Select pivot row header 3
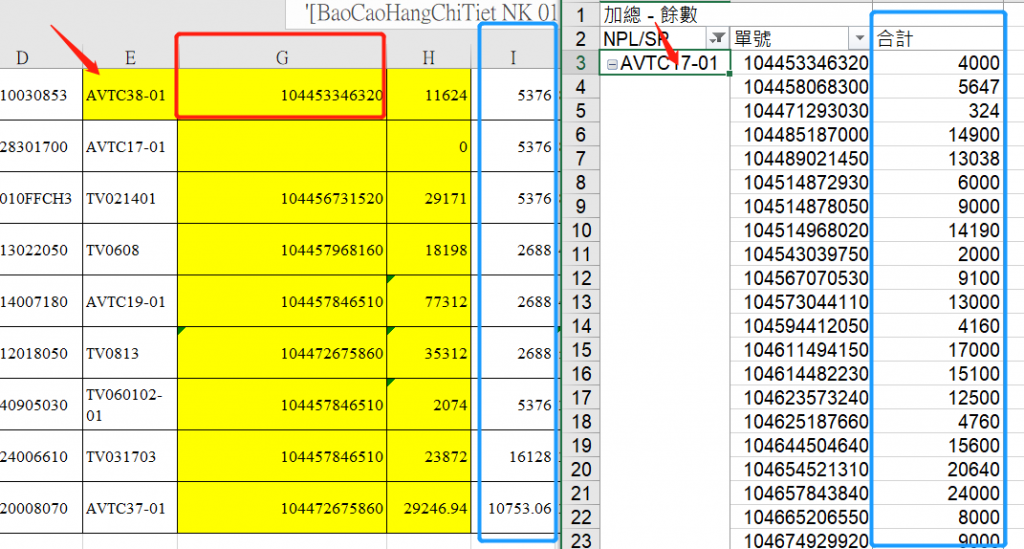This screenshot has width=1024, height=549. 581,63
